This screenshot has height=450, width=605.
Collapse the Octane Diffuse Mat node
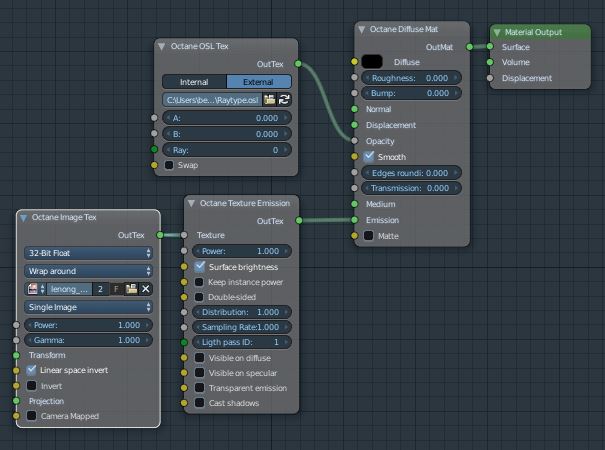point(362,29)
